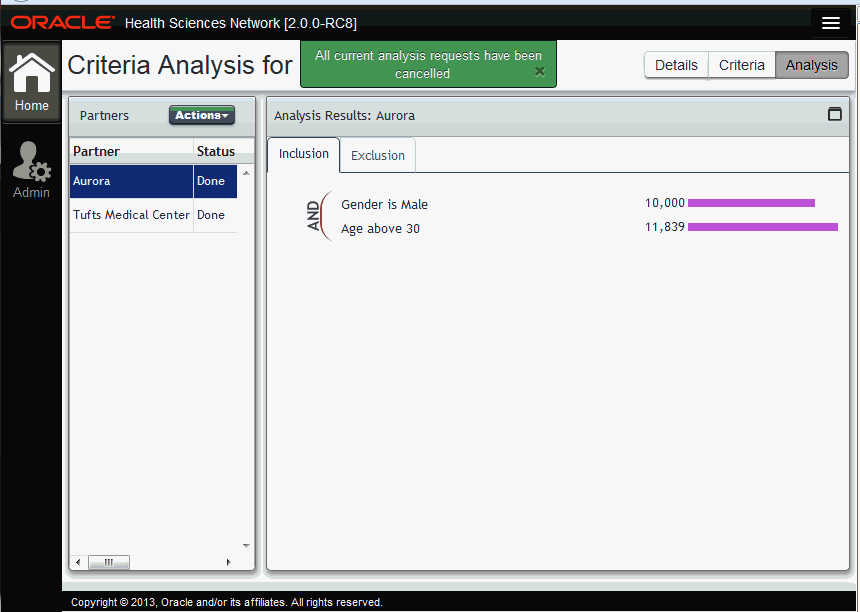860x612 pixels.
Task: Sort by the Partner column header
Action: pyautogui.click(x=132, y=151)
